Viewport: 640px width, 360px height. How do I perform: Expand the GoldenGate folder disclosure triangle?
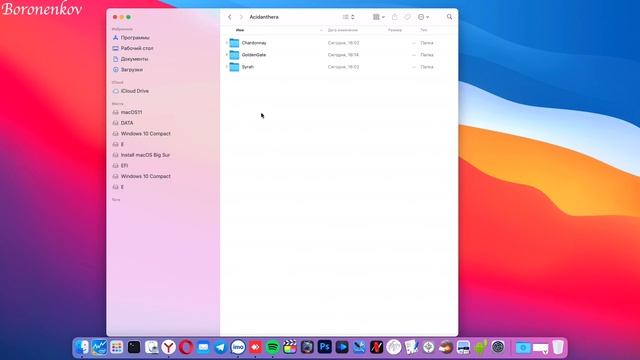227,55
